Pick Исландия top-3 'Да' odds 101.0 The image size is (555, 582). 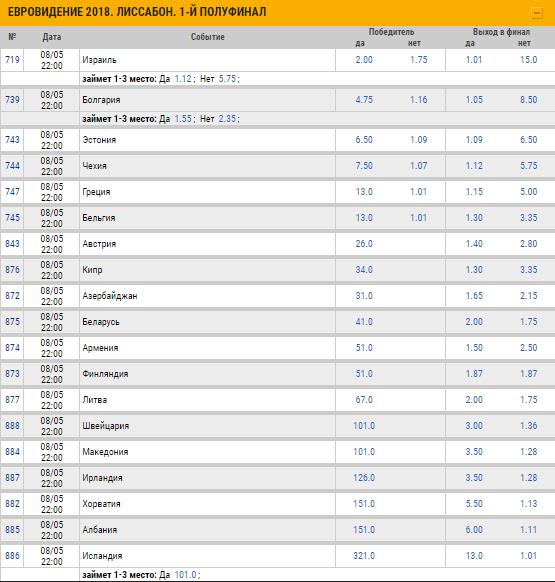coord(185,575)
